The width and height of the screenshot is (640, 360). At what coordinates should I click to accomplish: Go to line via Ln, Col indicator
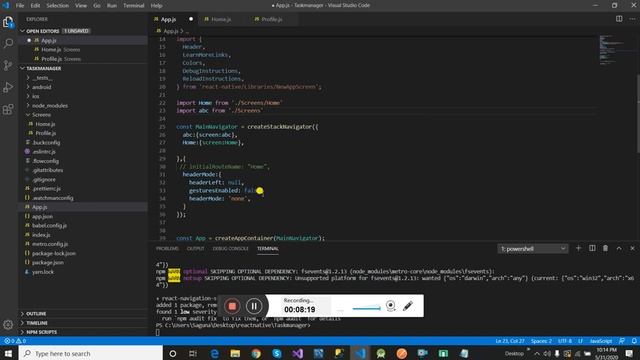click(x=510, y=341)
